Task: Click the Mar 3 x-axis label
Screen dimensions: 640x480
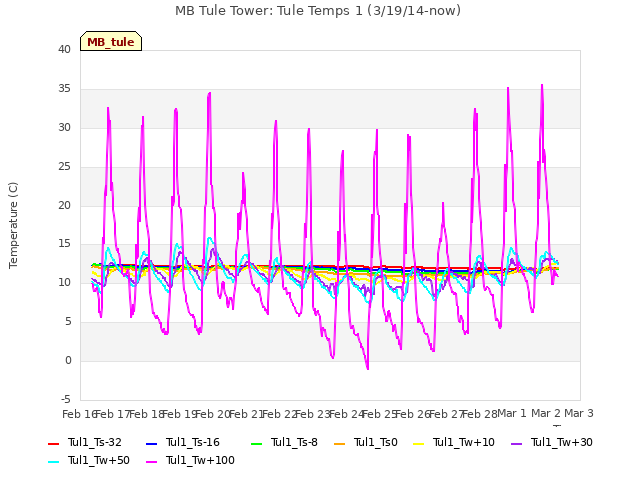Action: pyautogui.click(x=579, y=413)
